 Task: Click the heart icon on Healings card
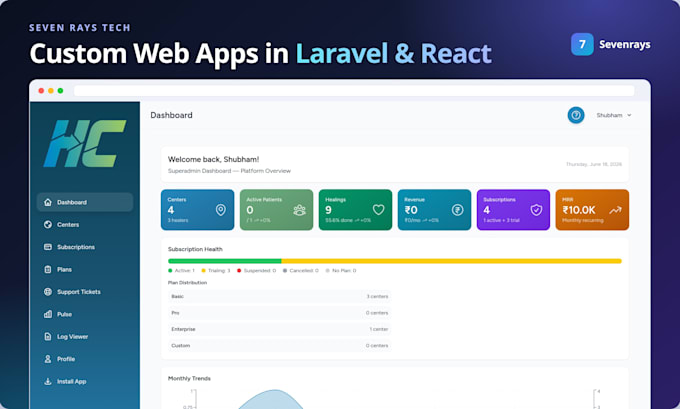379,210
